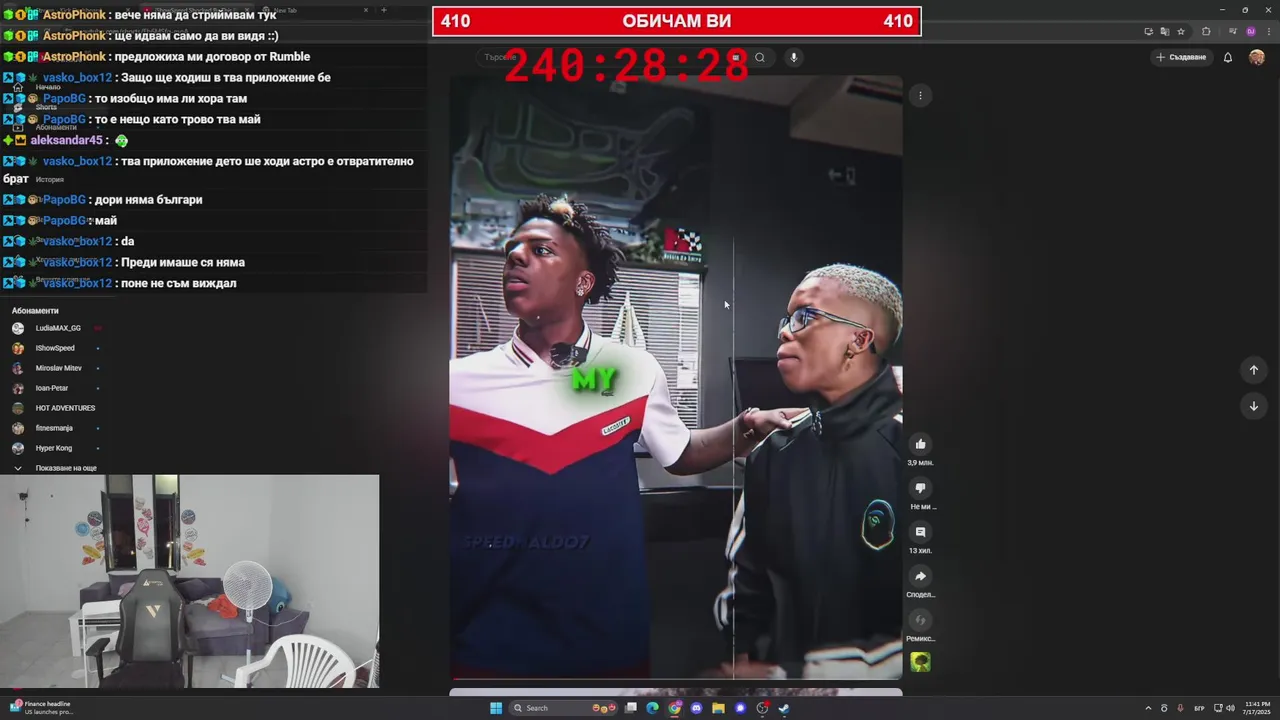The width and height of the screenshot is (1280, 720).
Task: Open the Chrome extensions puzzle icon
Action: point(1206,31)
